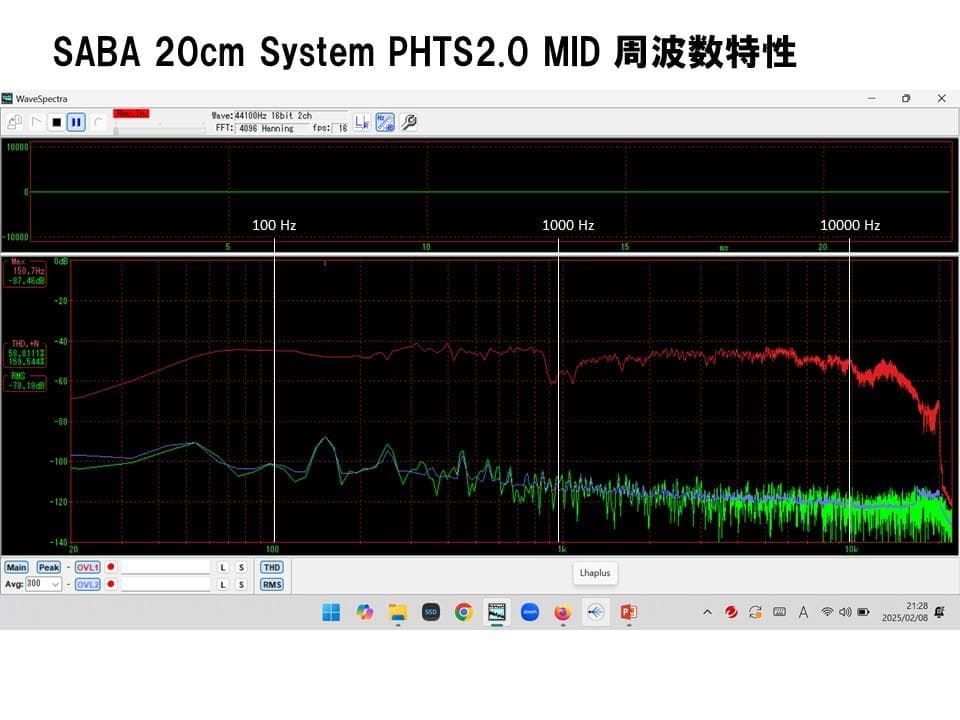The height and width of the screenshot is (720, 960).
Task: Click the THD button
Action: pyautogui.click(x=271, y=567)
